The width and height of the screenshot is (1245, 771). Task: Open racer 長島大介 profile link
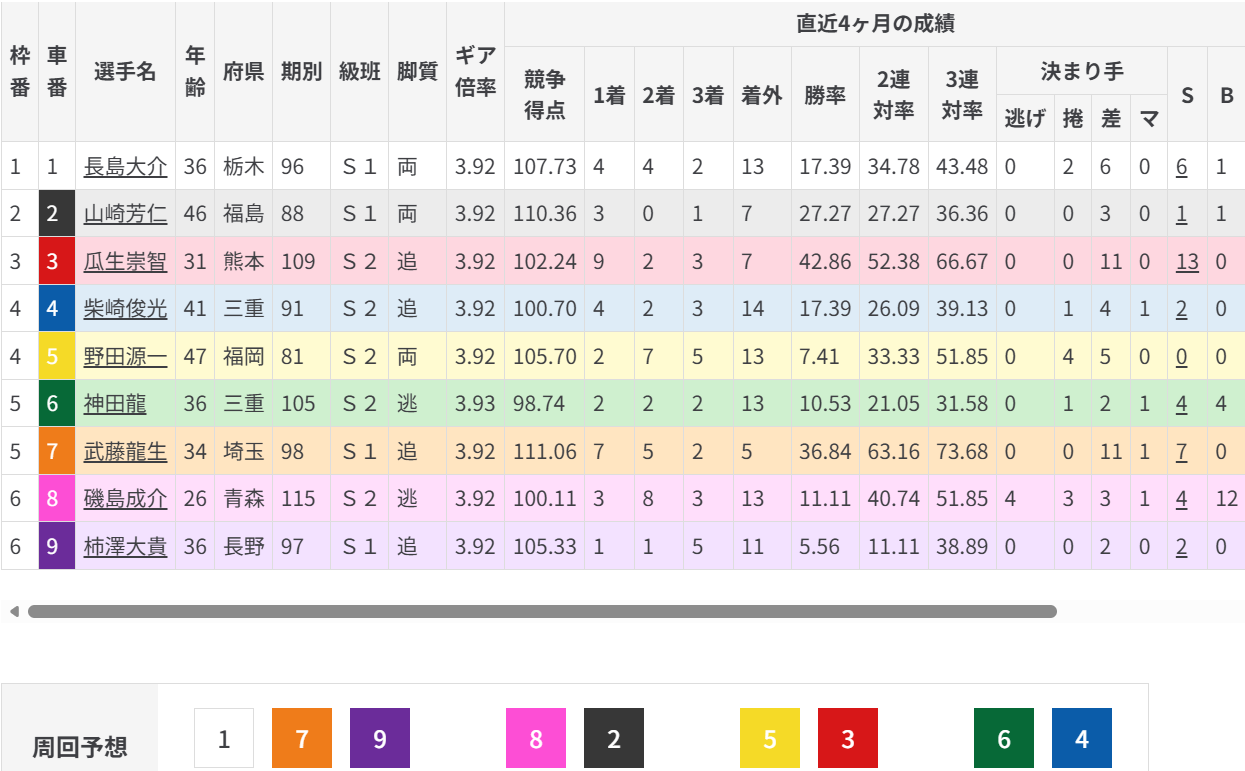point(125,167)
